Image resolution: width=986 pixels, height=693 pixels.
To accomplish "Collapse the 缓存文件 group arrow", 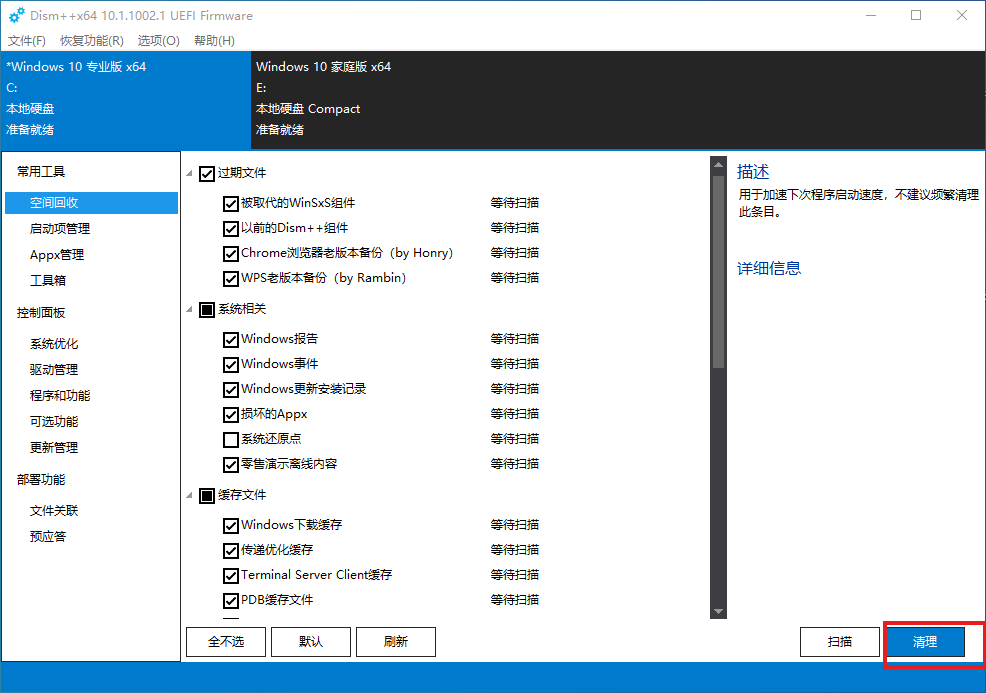I will [189, 496].
